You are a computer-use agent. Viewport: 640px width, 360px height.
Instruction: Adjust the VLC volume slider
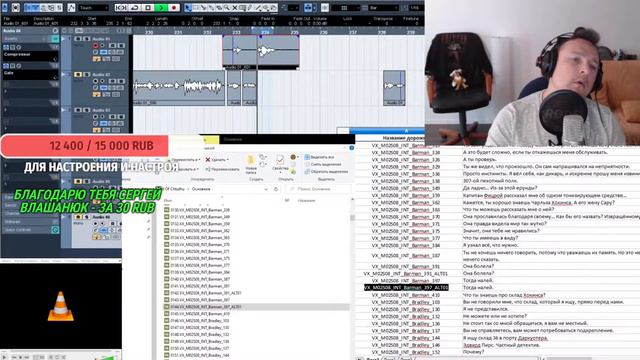coord(105,357)
